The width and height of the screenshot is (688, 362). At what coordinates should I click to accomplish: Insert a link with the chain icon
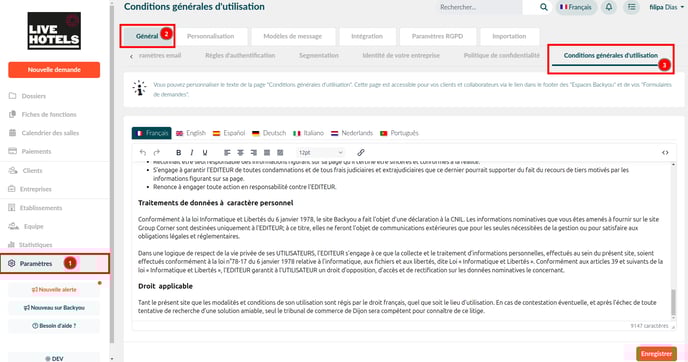click(361, 153)
